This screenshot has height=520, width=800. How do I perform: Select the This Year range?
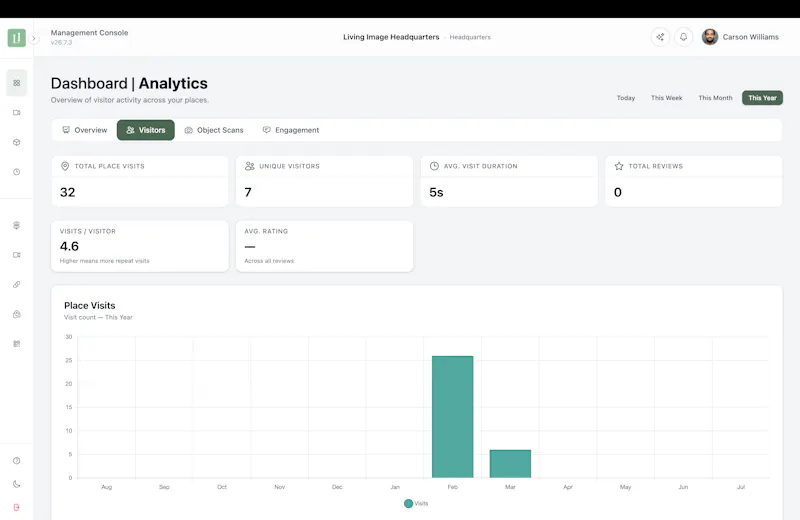pyautogui.click(x=762, y=98)
